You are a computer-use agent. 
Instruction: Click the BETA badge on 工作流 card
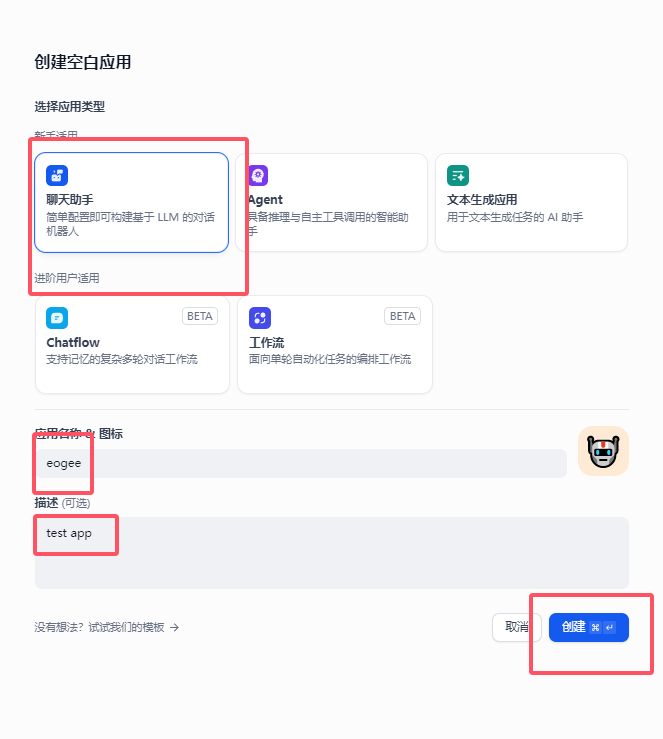[x=402, y=316]
